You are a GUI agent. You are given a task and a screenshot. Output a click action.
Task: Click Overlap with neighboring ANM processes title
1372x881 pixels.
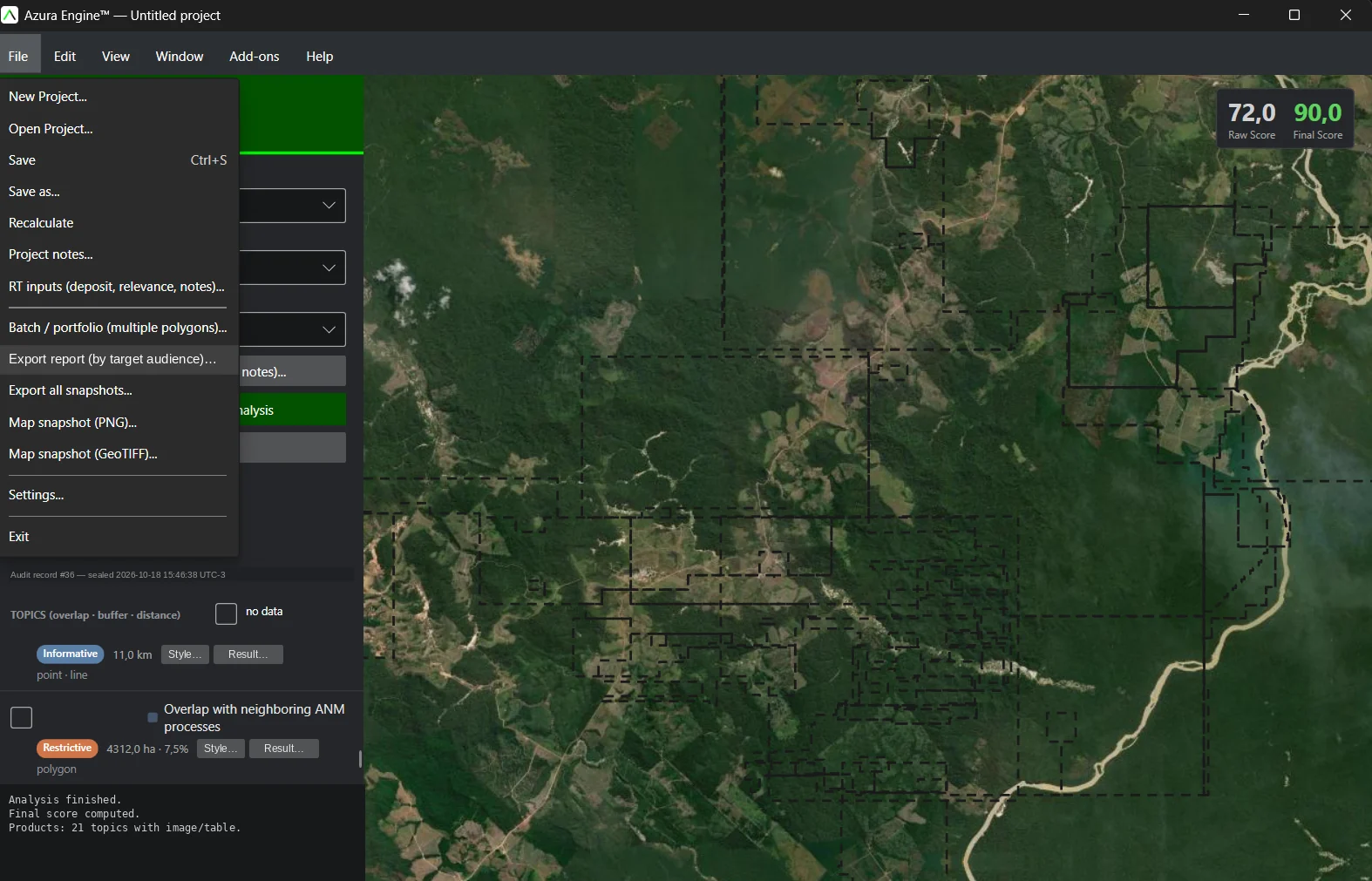click(x=255, y=717)
